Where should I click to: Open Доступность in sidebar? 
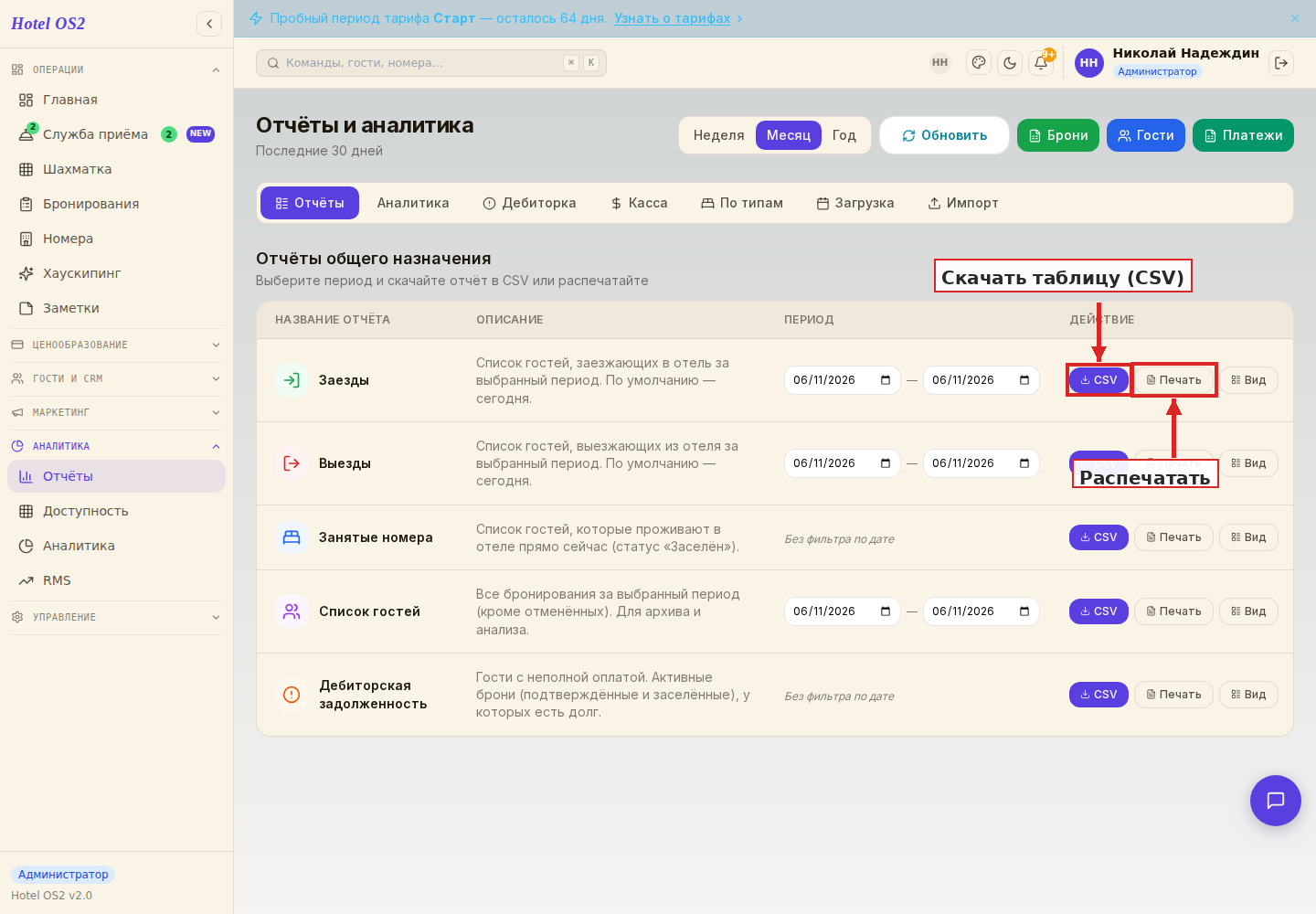pos(116,511)
